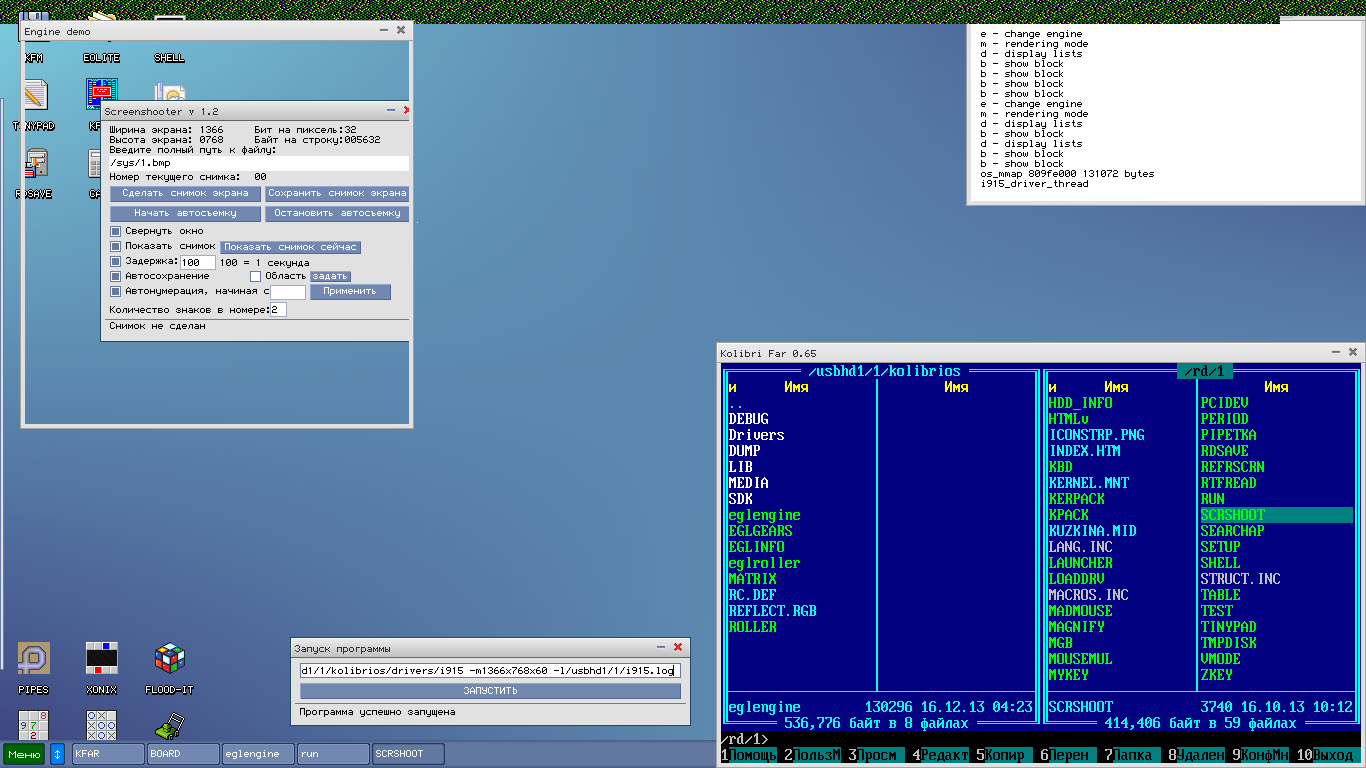Enable the Свернуть окно checkbox

[x=115, y=231]
